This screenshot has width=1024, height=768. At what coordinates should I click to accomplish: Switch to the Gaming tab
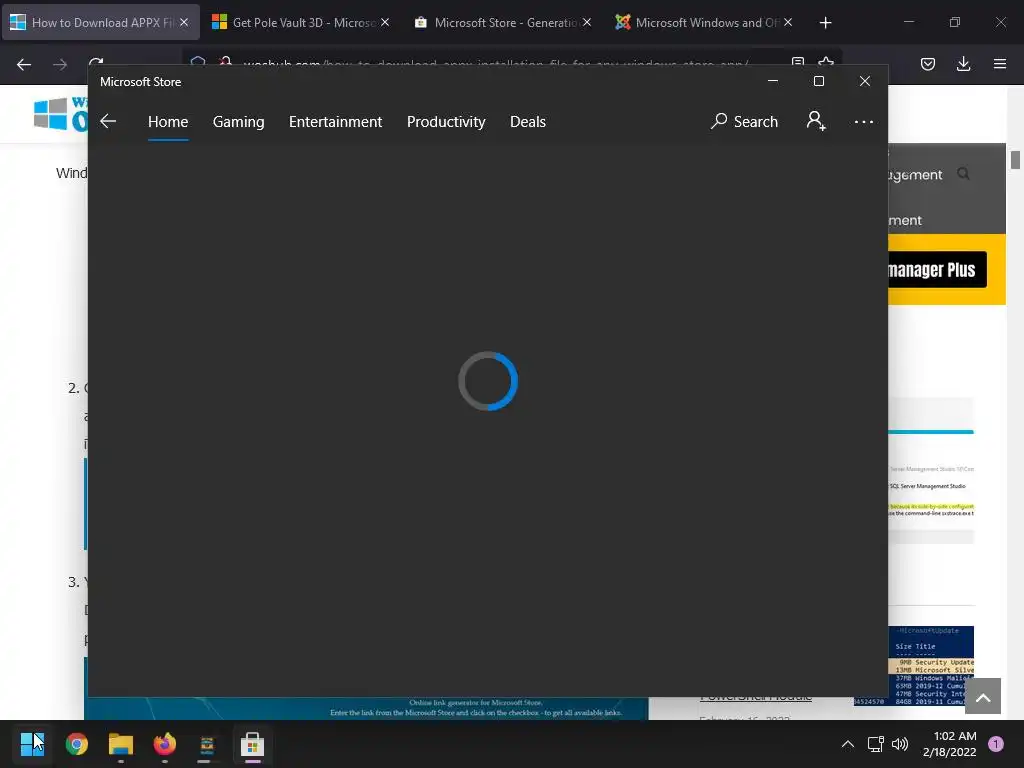[238, 121]
